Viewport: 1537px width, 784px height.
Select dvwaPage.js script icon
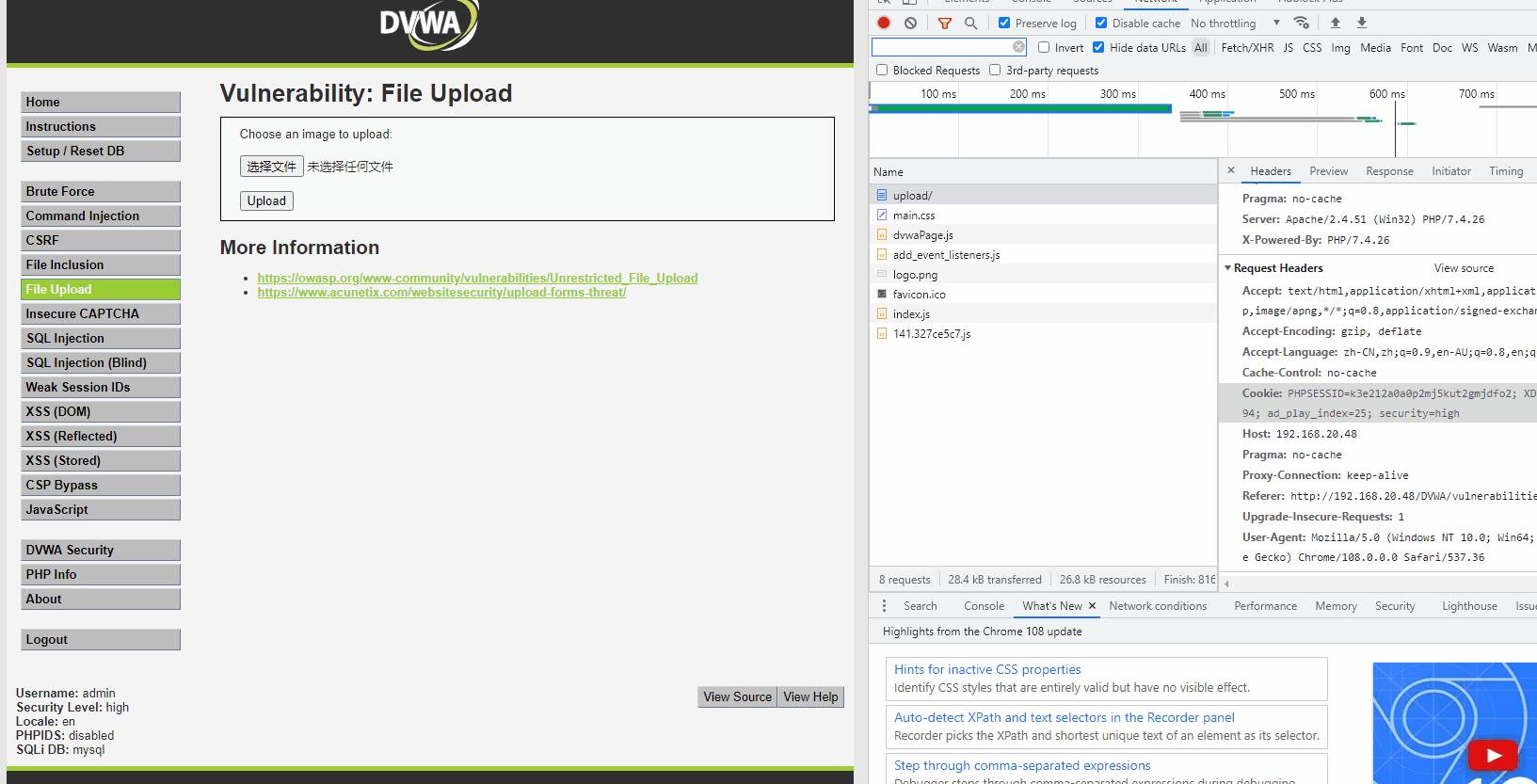(x=882, y=234)
